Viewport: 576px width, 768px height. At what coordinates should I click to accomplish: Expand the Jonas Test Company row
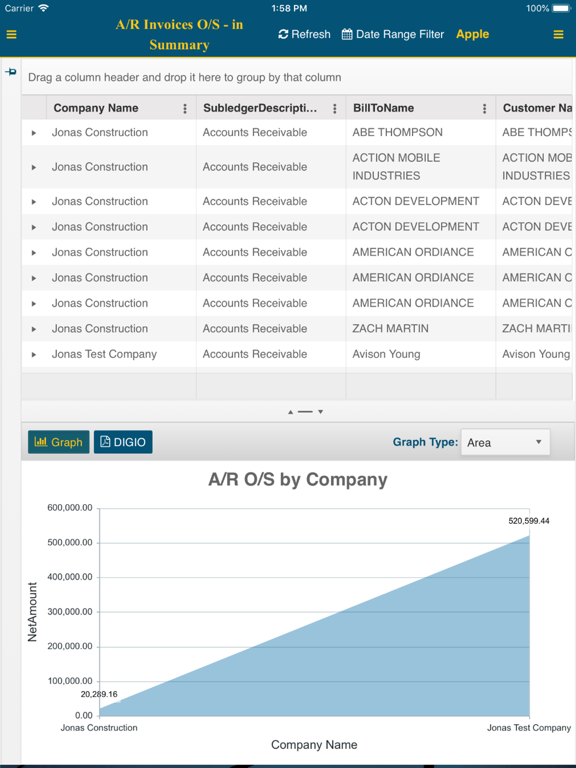coord(34,354)
